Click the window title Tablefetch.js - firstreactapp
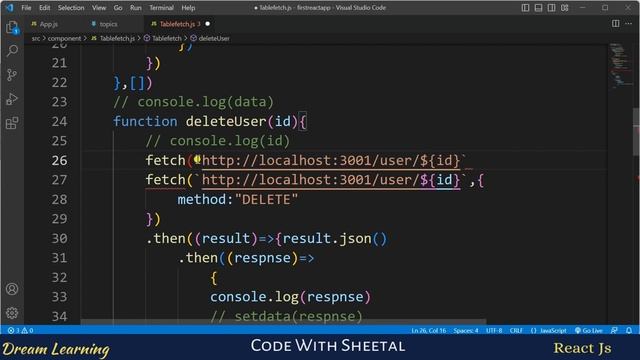The width and height of the screenshot is (640, 360). 320,8
